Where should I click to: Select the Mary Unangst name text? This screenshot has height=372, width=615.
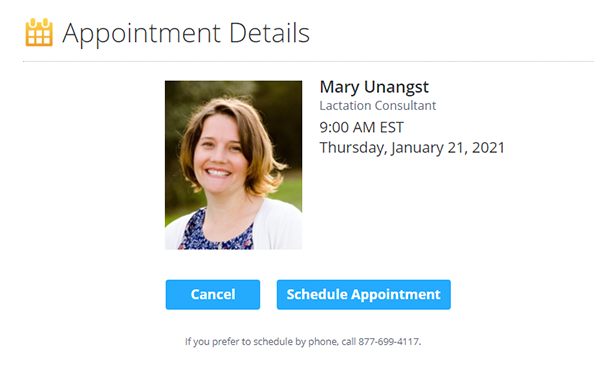point(374,87)
